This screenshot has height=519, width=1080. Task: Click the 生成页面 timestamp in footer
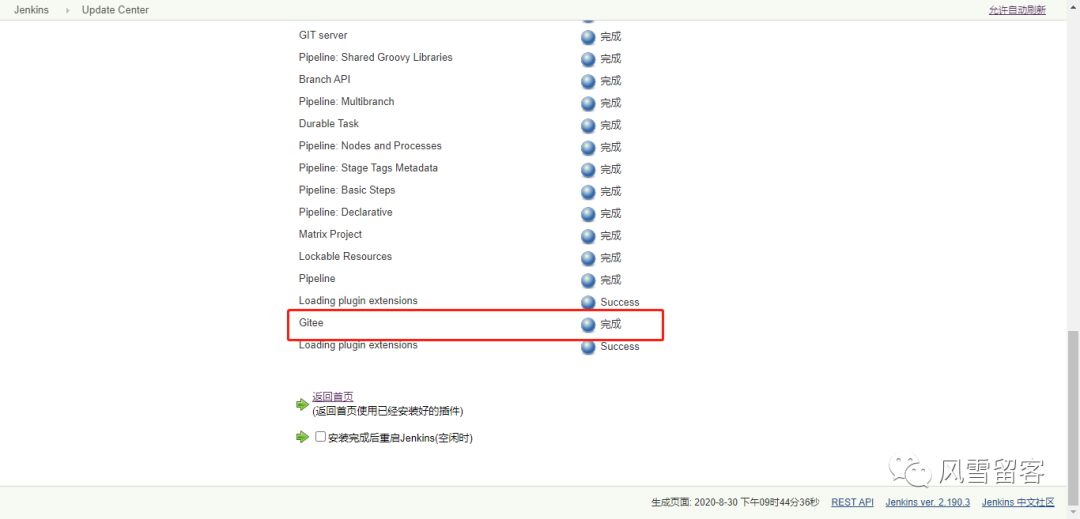click(735, 502)
